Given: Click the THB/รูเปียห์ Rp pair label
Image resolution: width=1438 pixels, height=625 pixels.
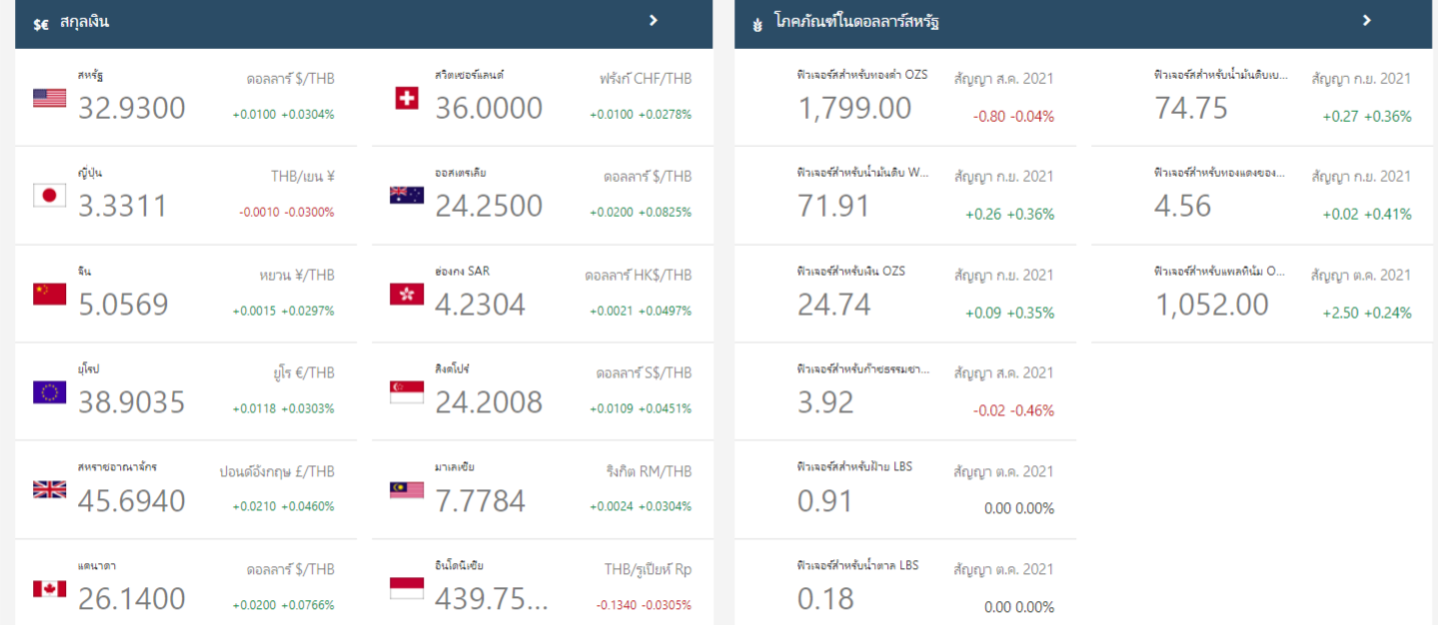Looking at the screenshot, I should pos(647,568).
